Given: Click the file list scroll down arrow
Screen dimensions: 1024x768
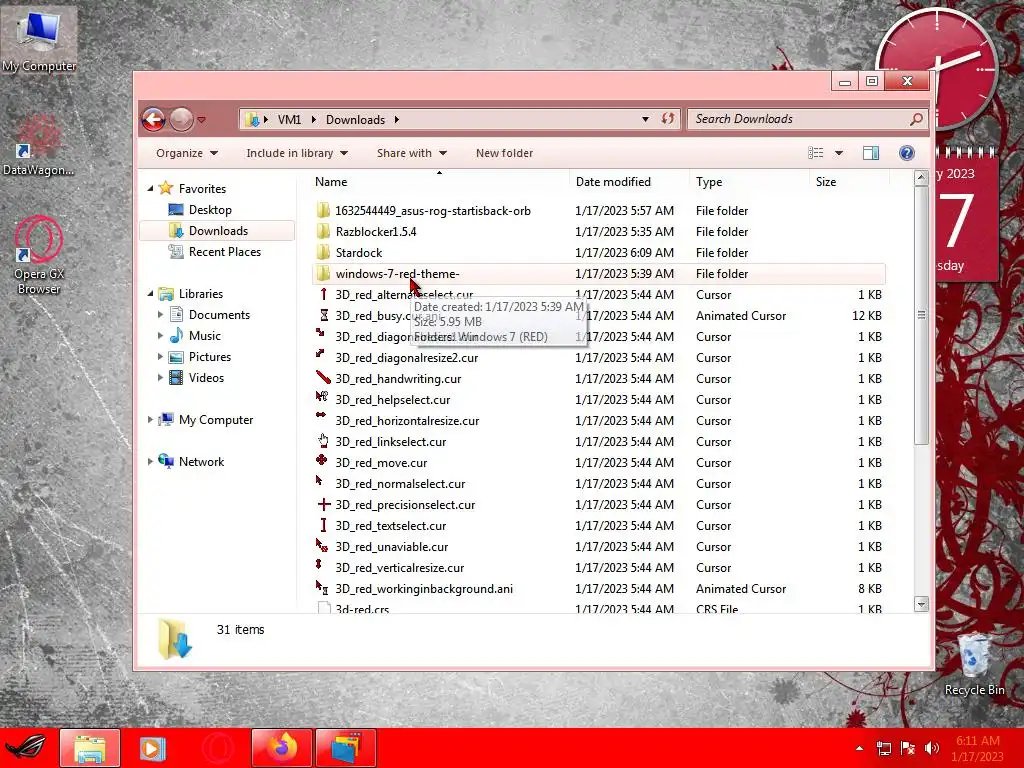Looking at the screenshot, I should [x=921, y=604].
